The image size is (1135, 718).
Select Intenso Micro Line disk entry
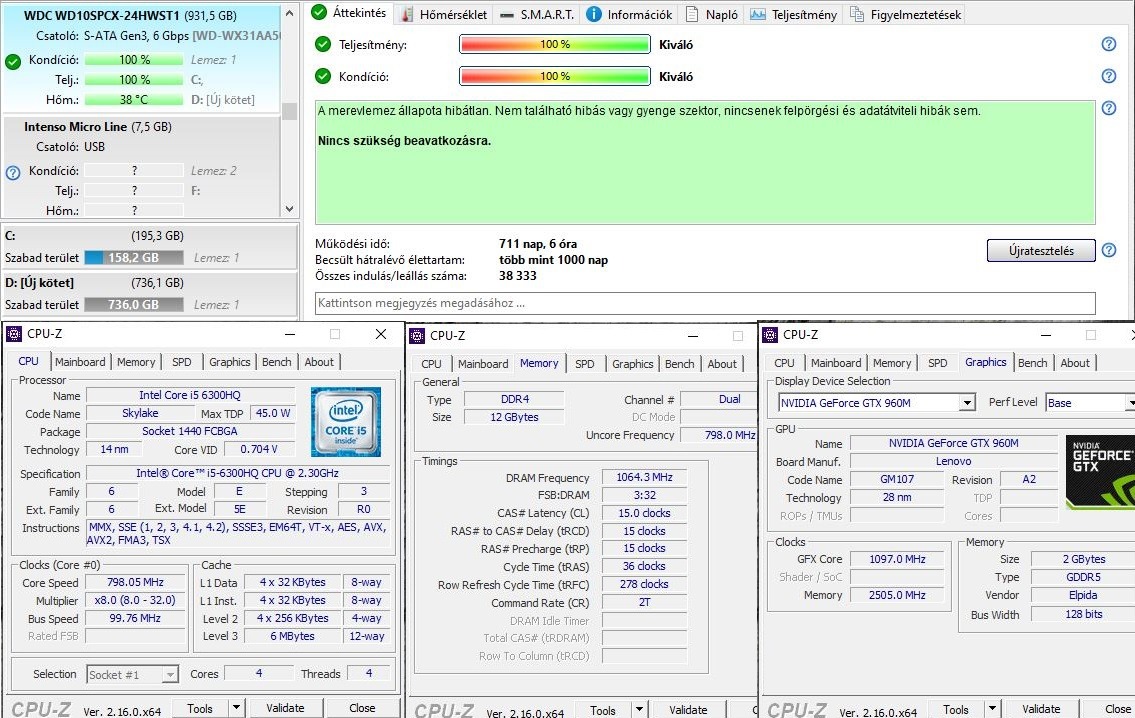click(141, 166)
